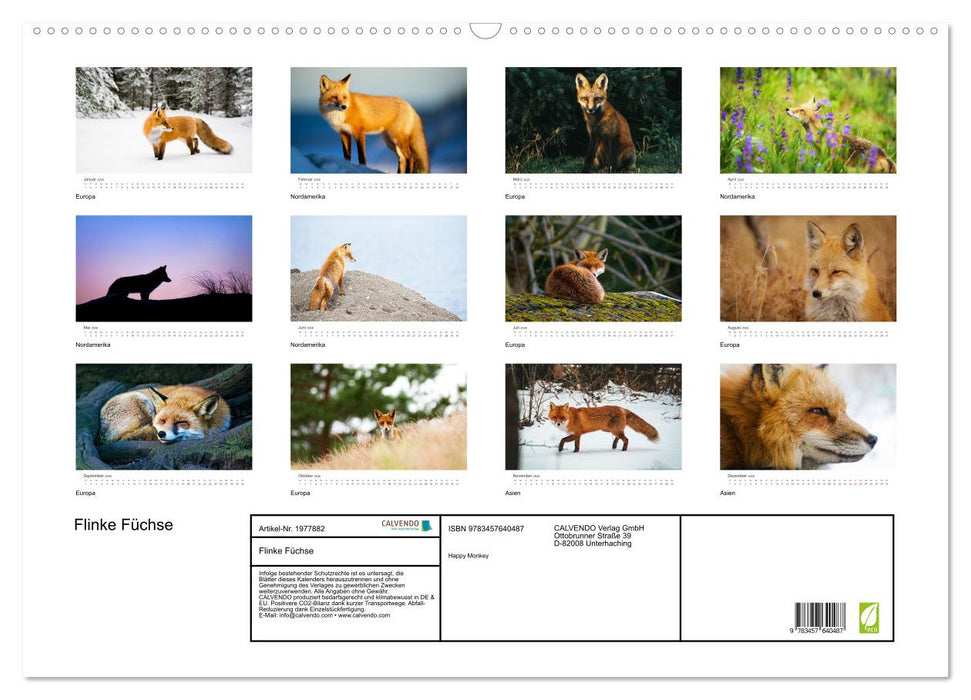
Task: Toggle the März Europa region label
Action: [515, 196]
